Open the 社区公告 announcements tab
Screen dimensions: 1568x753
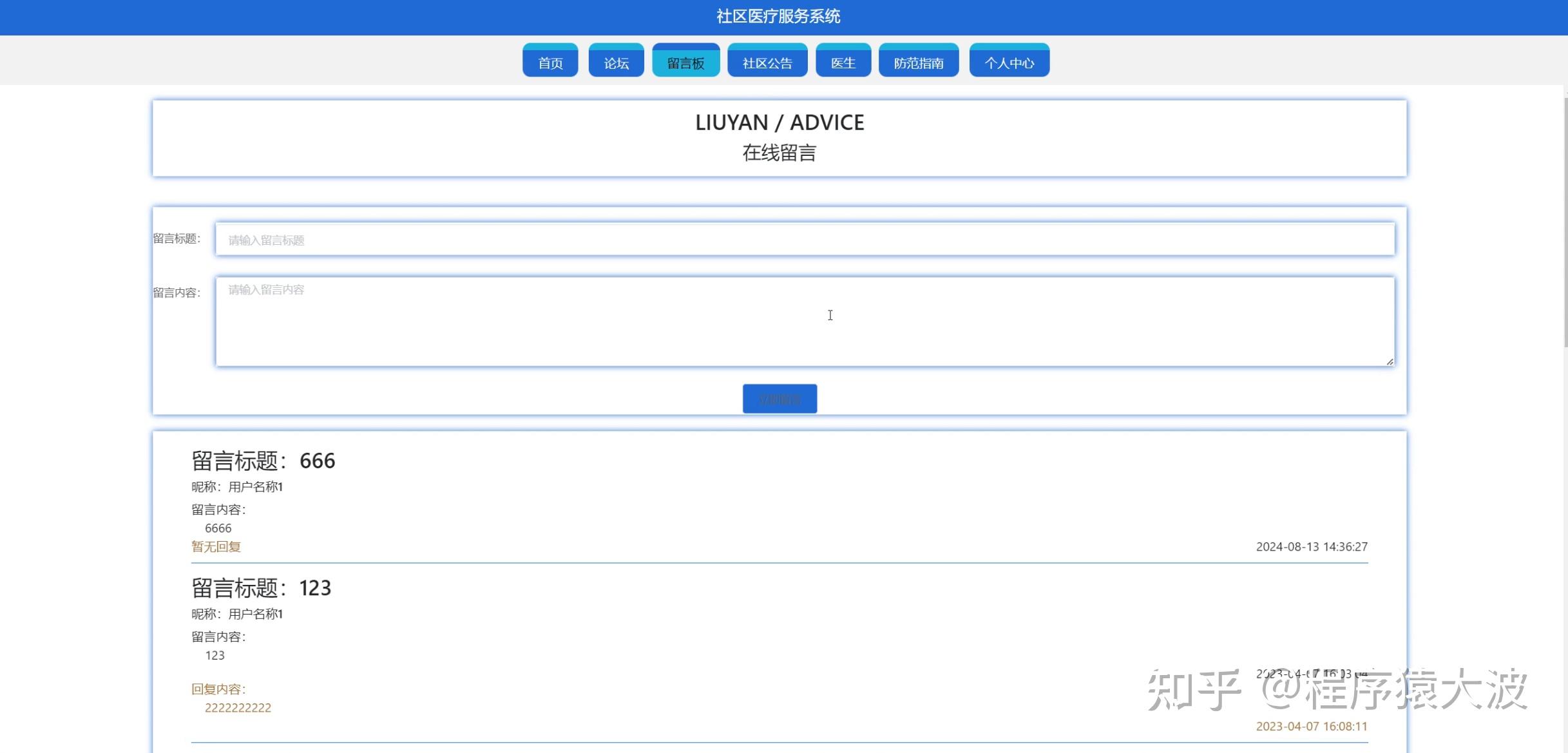tap(767, 62)
